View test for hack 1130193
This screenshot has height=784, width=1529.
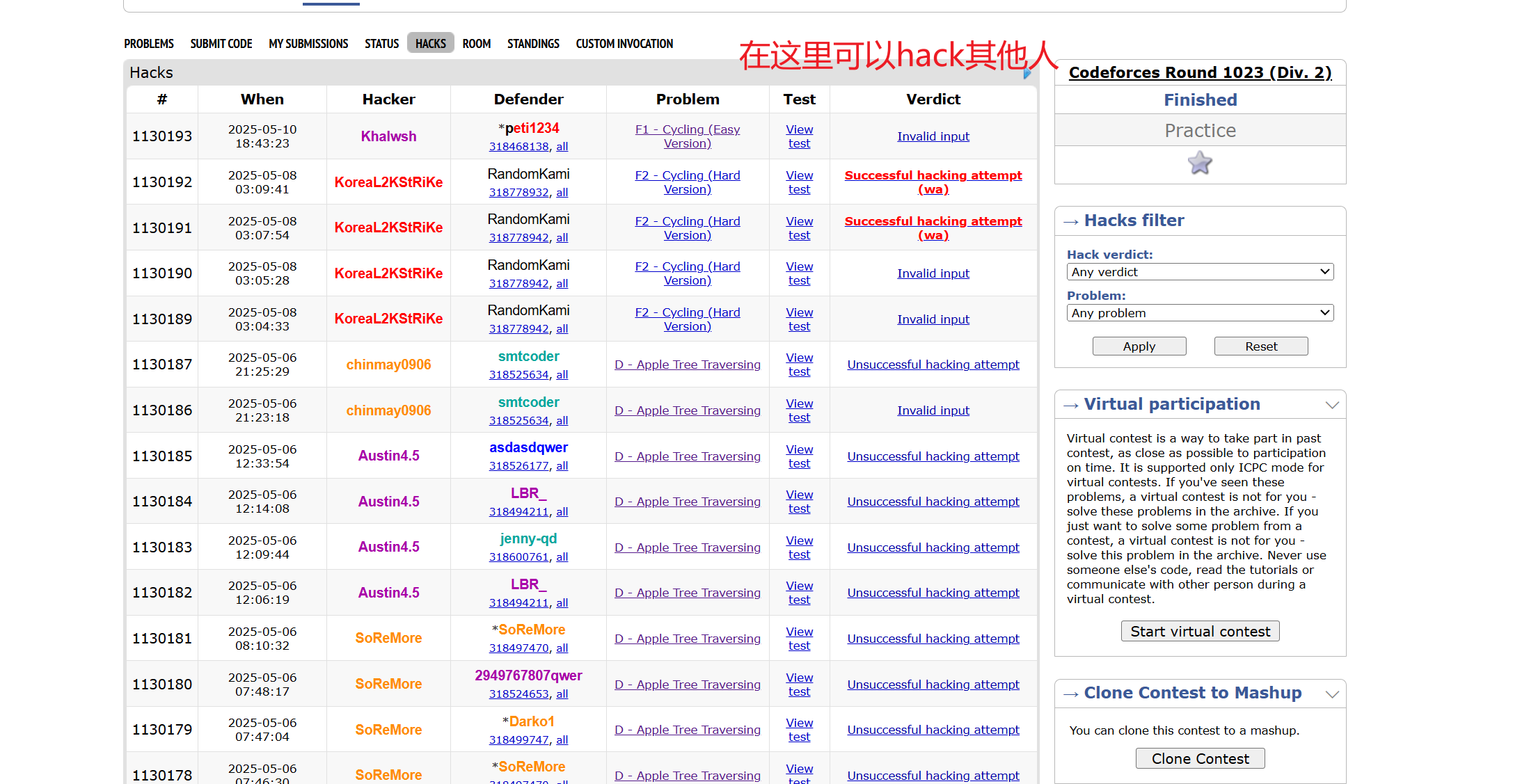799,136
